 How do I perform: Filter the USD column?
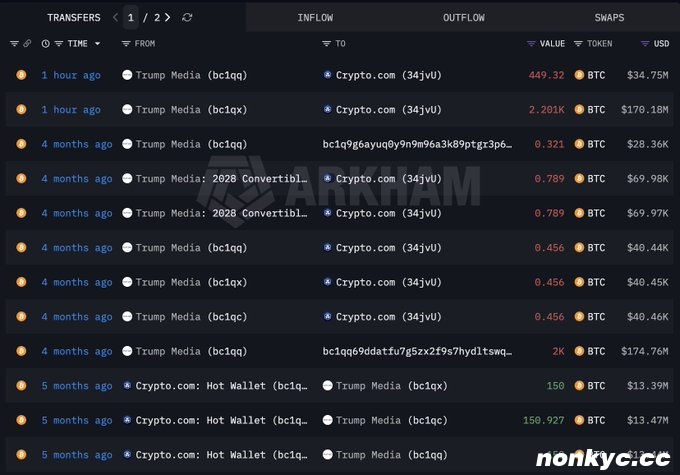[x=645, y=43]
